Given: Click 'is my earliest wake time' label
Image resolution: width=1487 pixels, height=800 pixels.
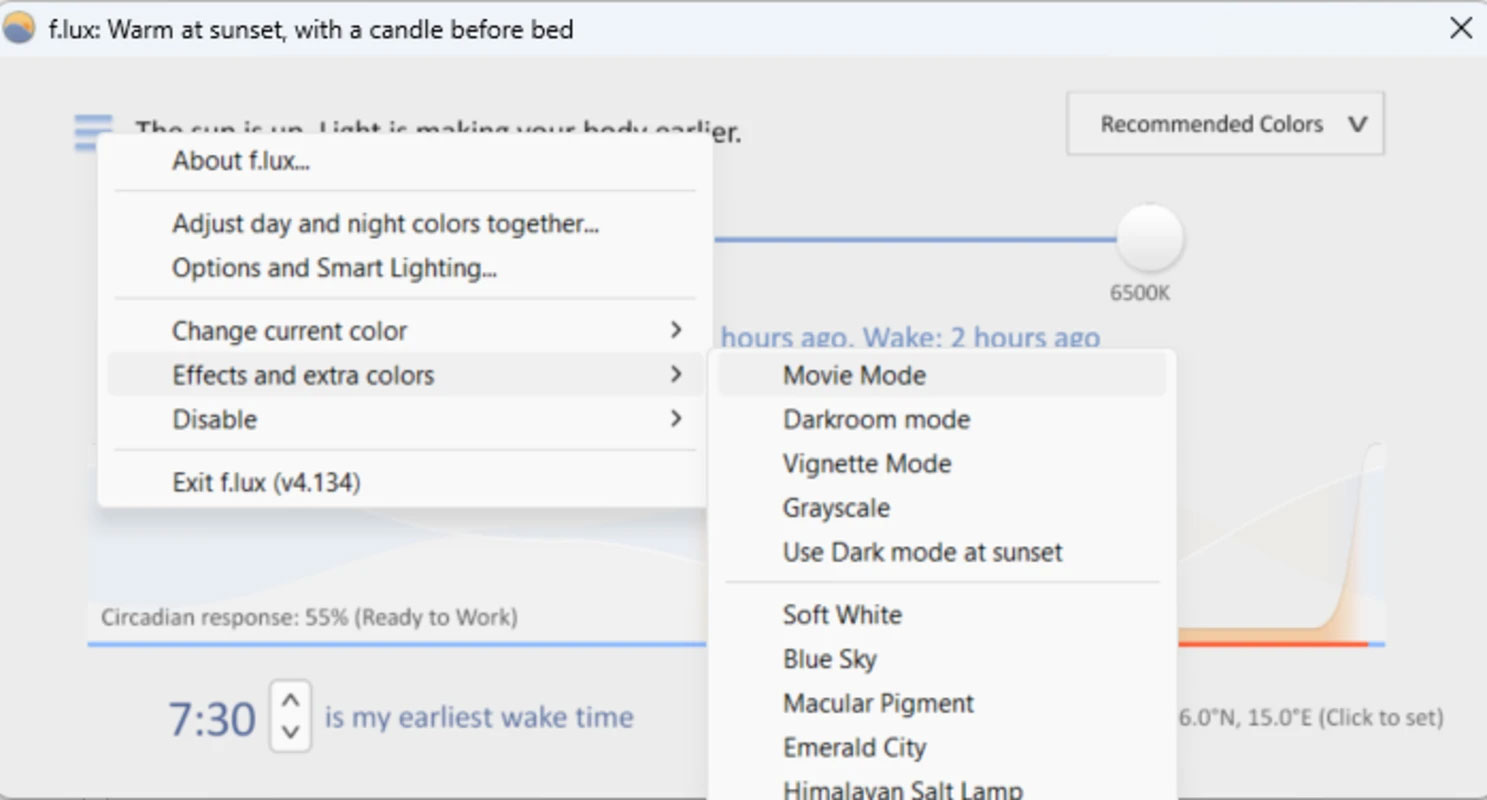Looking at the screenshot, I should pyautogui.click(x=479, y=717).
